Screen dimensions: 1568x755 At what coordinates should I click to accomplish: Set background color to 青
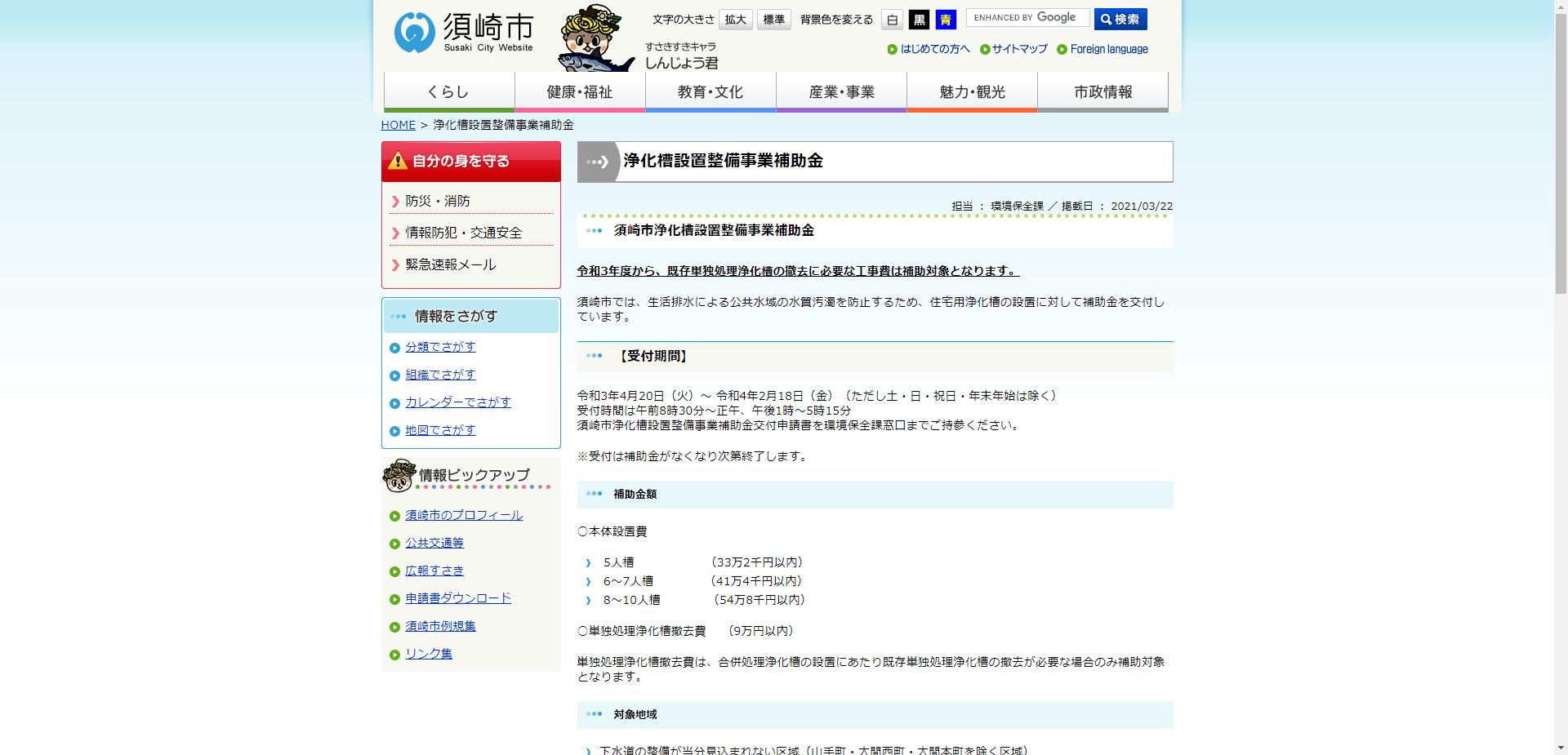tap(945, 20)
